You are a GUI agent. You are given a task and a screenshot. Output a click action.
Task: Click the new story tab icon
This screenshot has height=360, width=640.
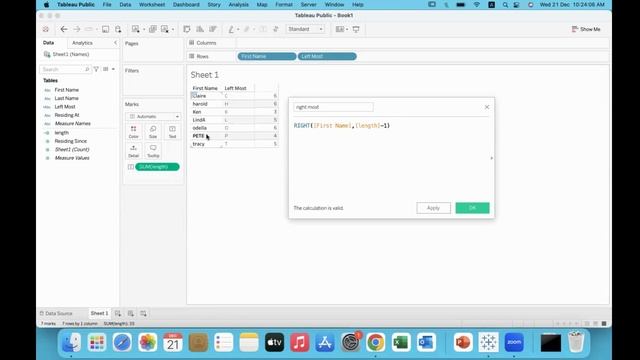pos(143,313)
